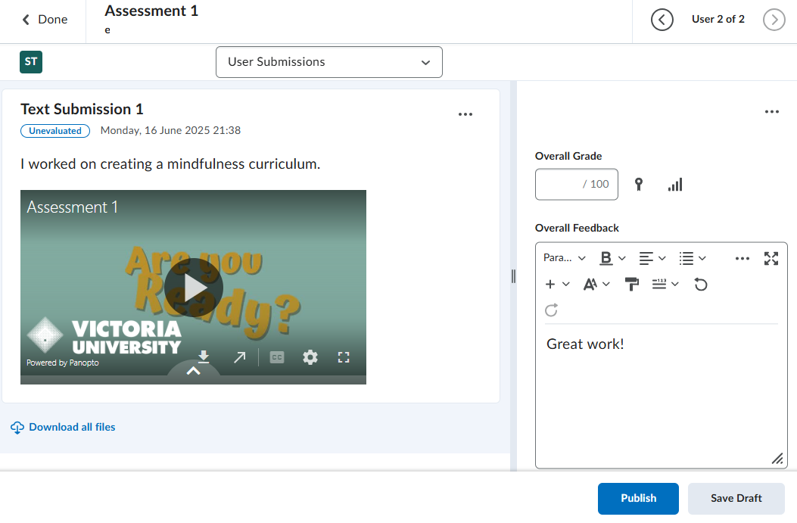This screenshot has height=523, width=797.
Task: Click the User 2 of 2 label
Action: point(718,19)
